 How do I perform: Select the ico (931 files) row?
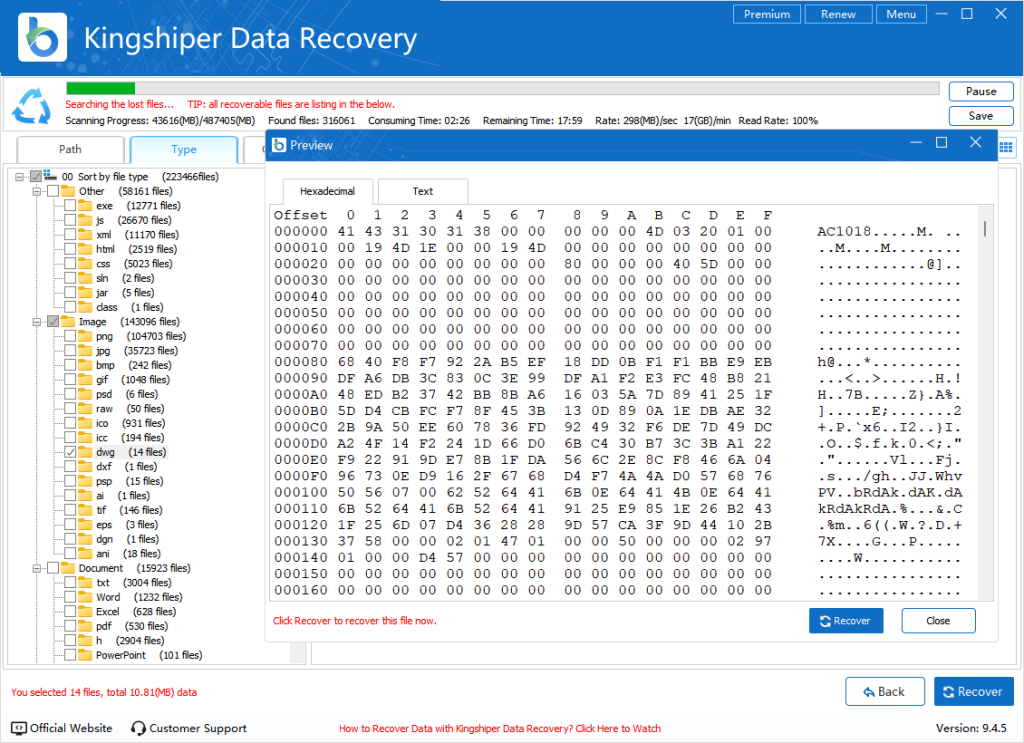pyautogui.click(x=130, y=423)
